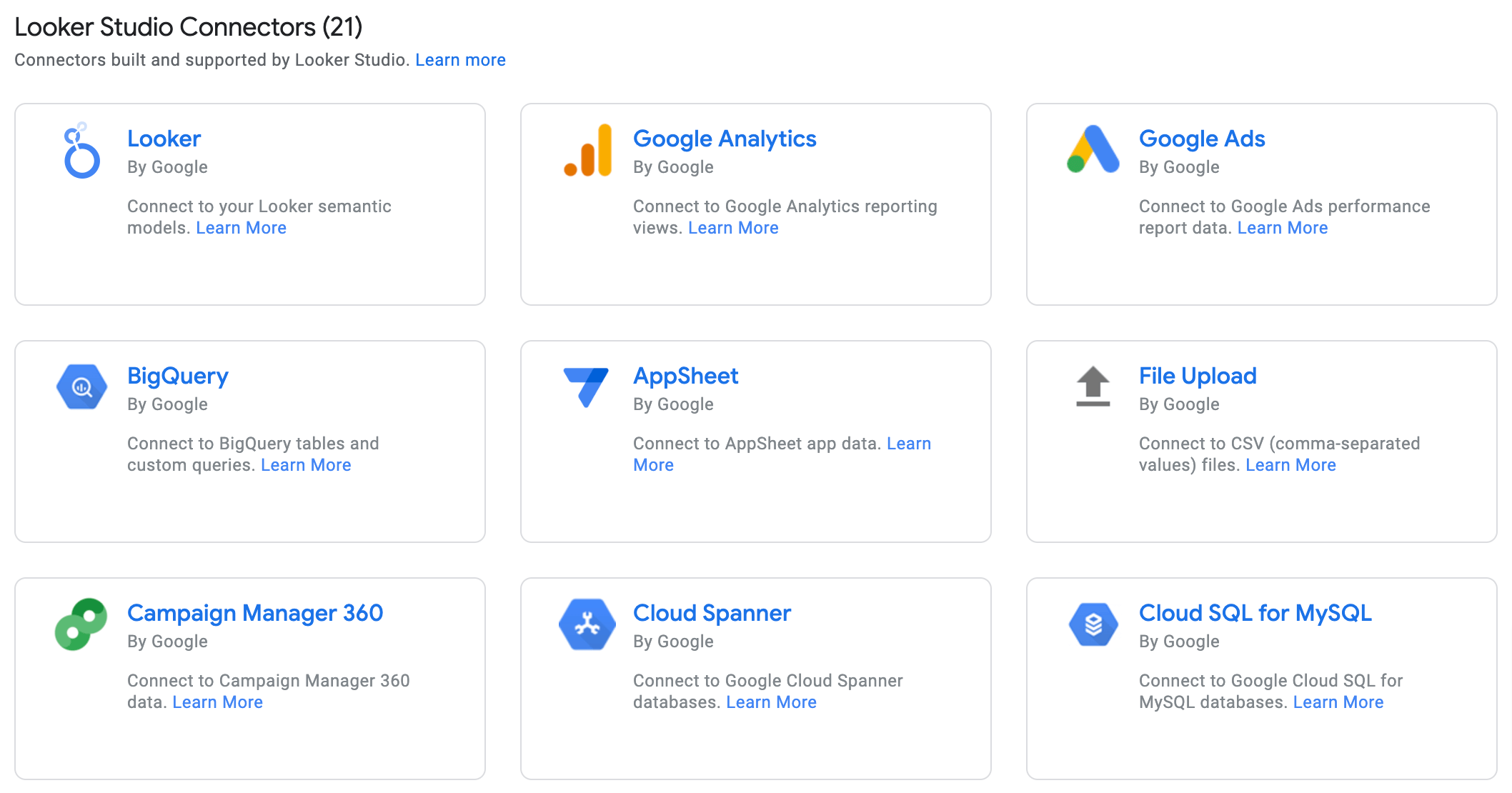Open Learn More for Google Ads

[x=1283, y=228]
